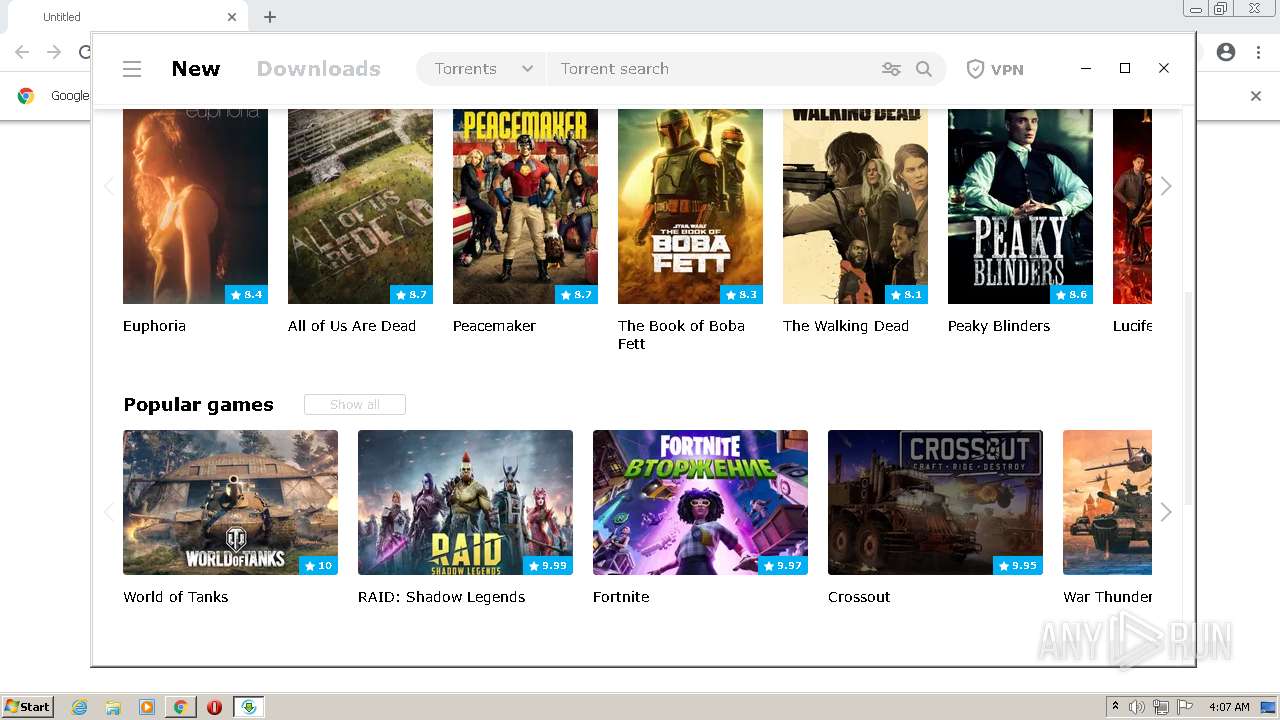Click the RAID: Shadow Legends title
Viewport: 1280px width, 720px height.
pos(441,597)
